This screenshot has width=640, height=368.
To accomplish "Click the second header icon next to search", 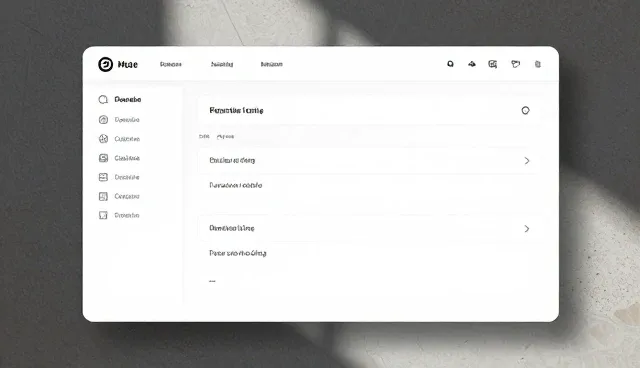I will pos(472,64).
